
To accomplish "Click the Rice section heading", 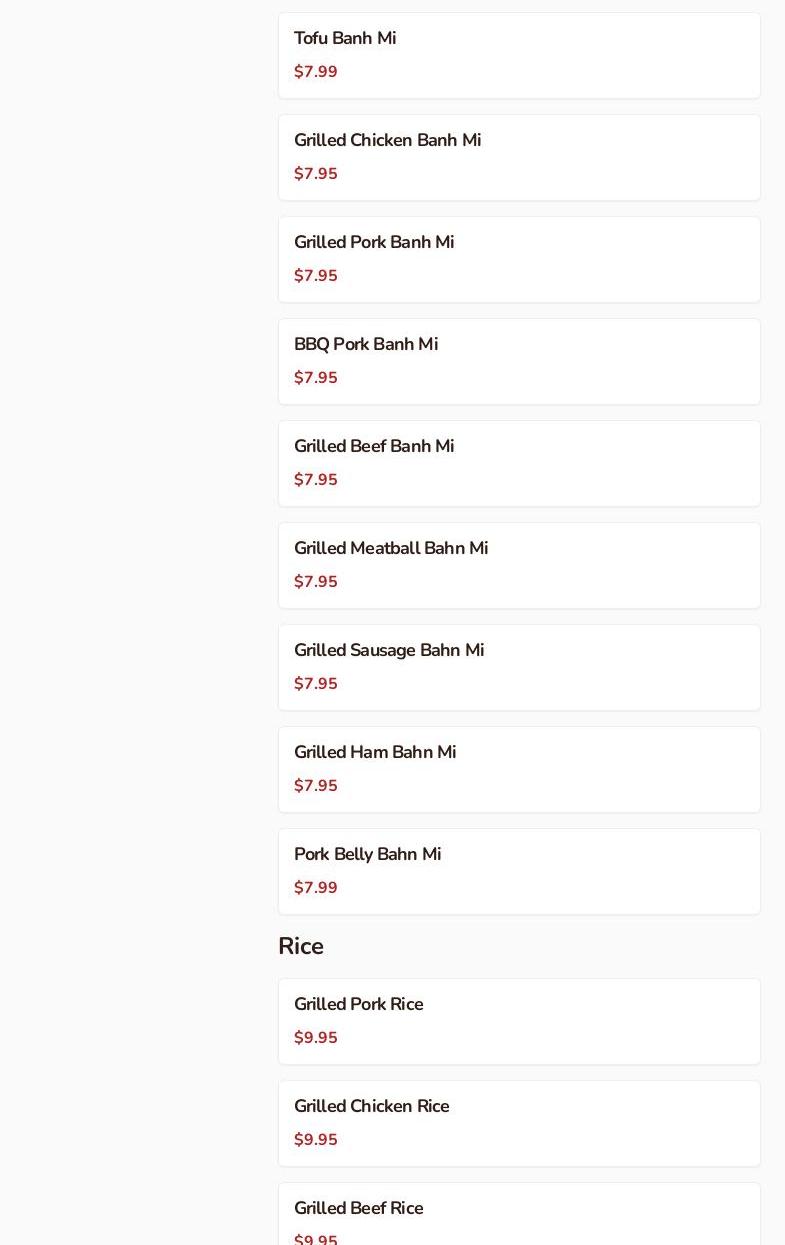I will coord(301,946).
